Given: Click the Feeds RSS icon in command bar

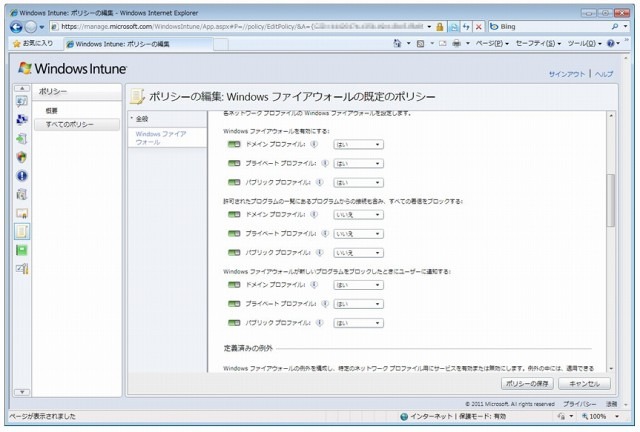Looking at the screenshot, I should 420,43.
